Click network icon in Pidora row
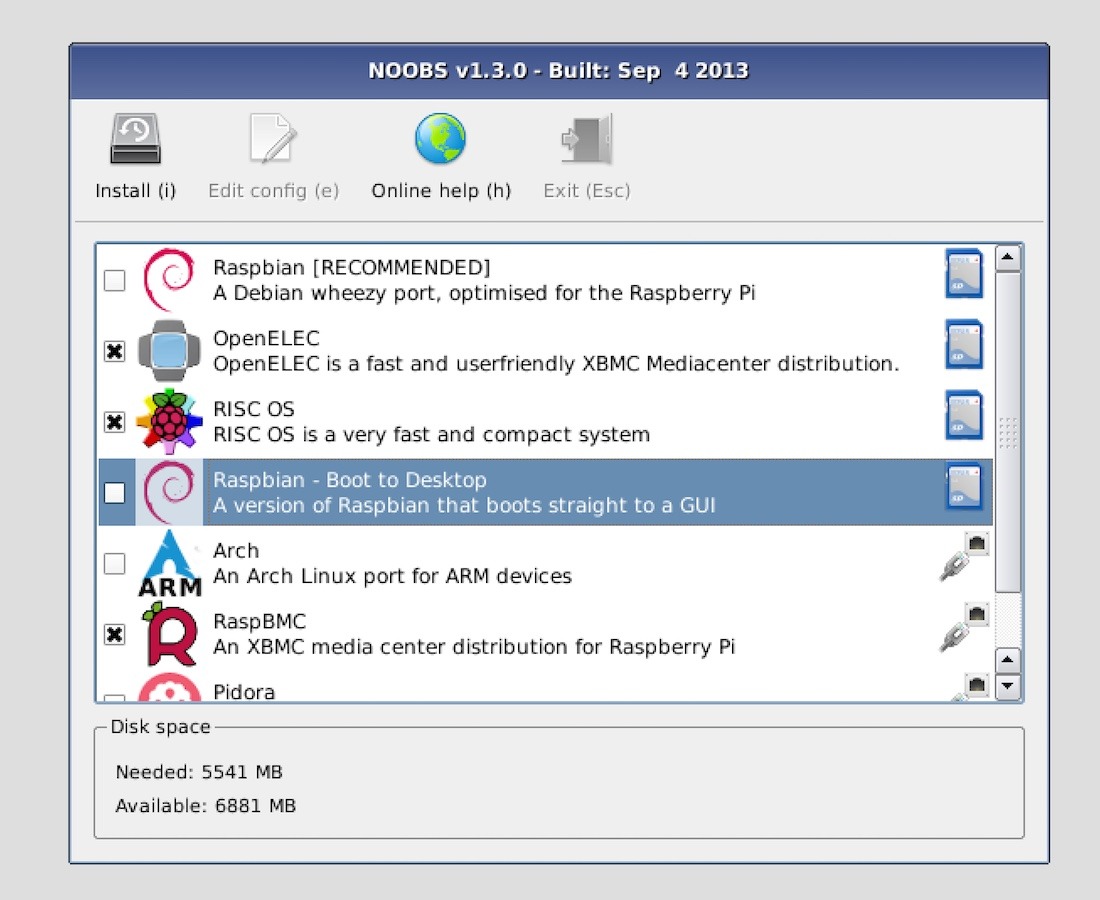The height and width of the screenshot is (900, 1100). click(x=968, y=687)
